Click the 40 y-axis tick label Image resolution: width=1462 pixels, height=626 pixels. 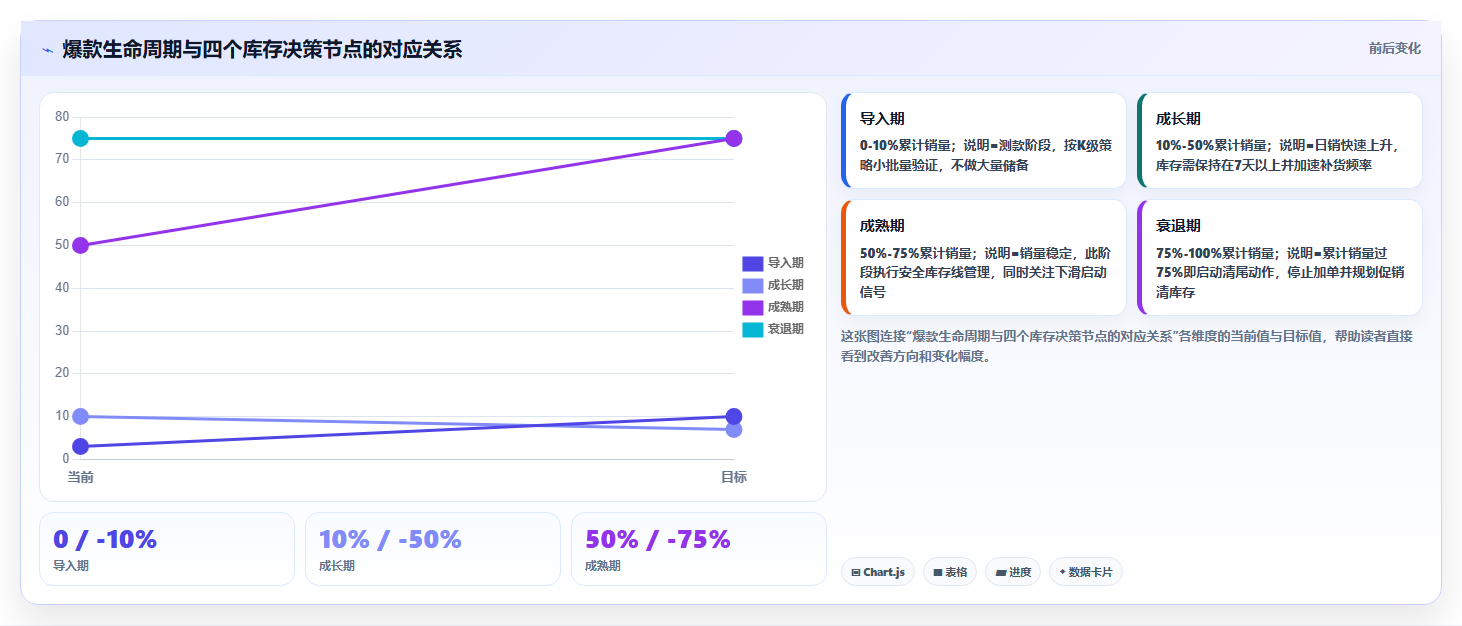(62, 288)
